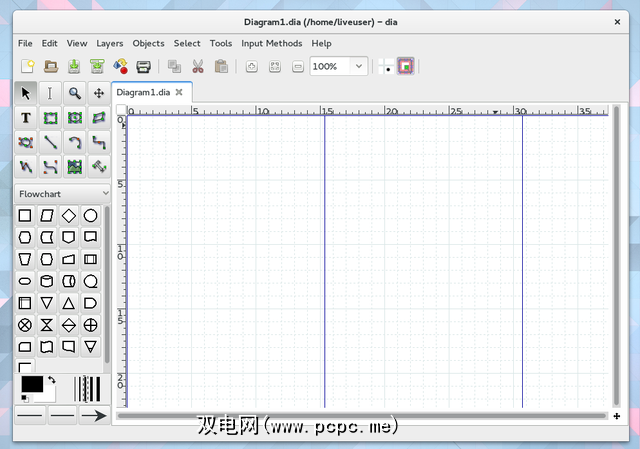
Task: Select the Ellipse drawing tool
Action: coord(74,118)
